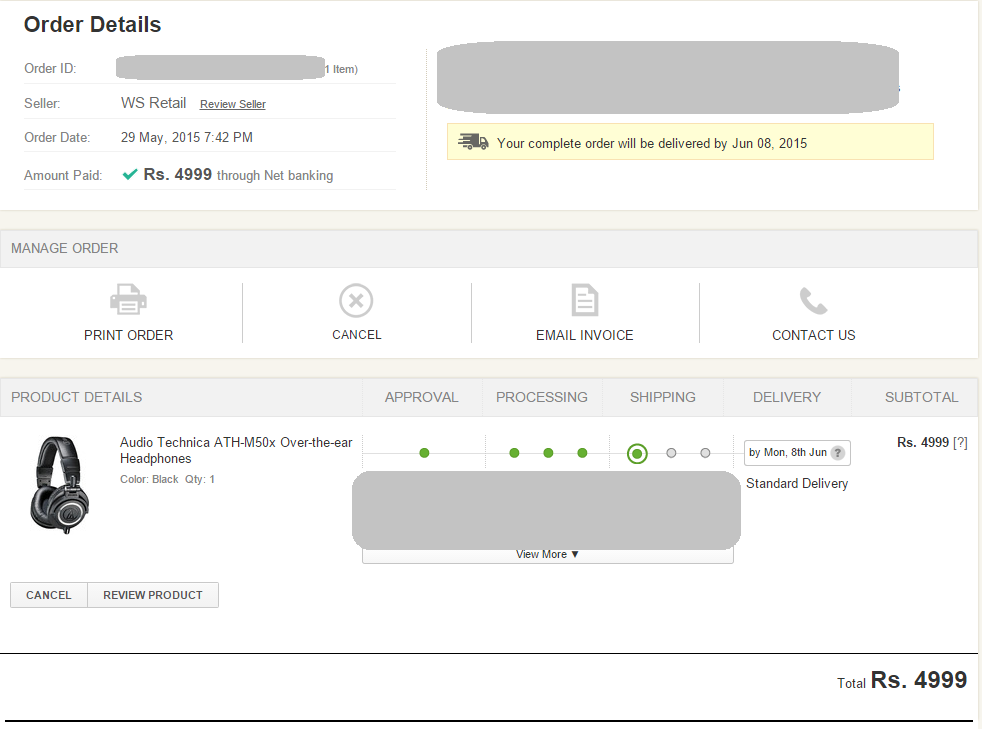The height and width of the screenshot is (729, 982).
Task: Click the first Processing stage green dot
Action: (514, 453)
